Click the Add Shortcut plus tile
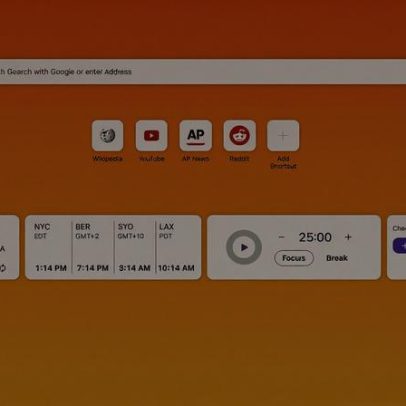This screenshot has width=406, height=406. pos(283,136)
